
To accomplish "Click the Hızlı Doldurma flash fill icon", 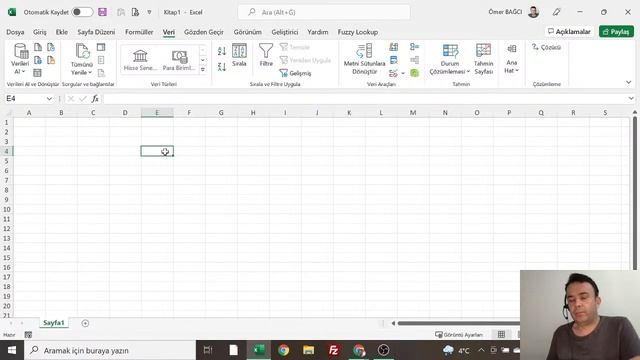I will pos(393,47).
